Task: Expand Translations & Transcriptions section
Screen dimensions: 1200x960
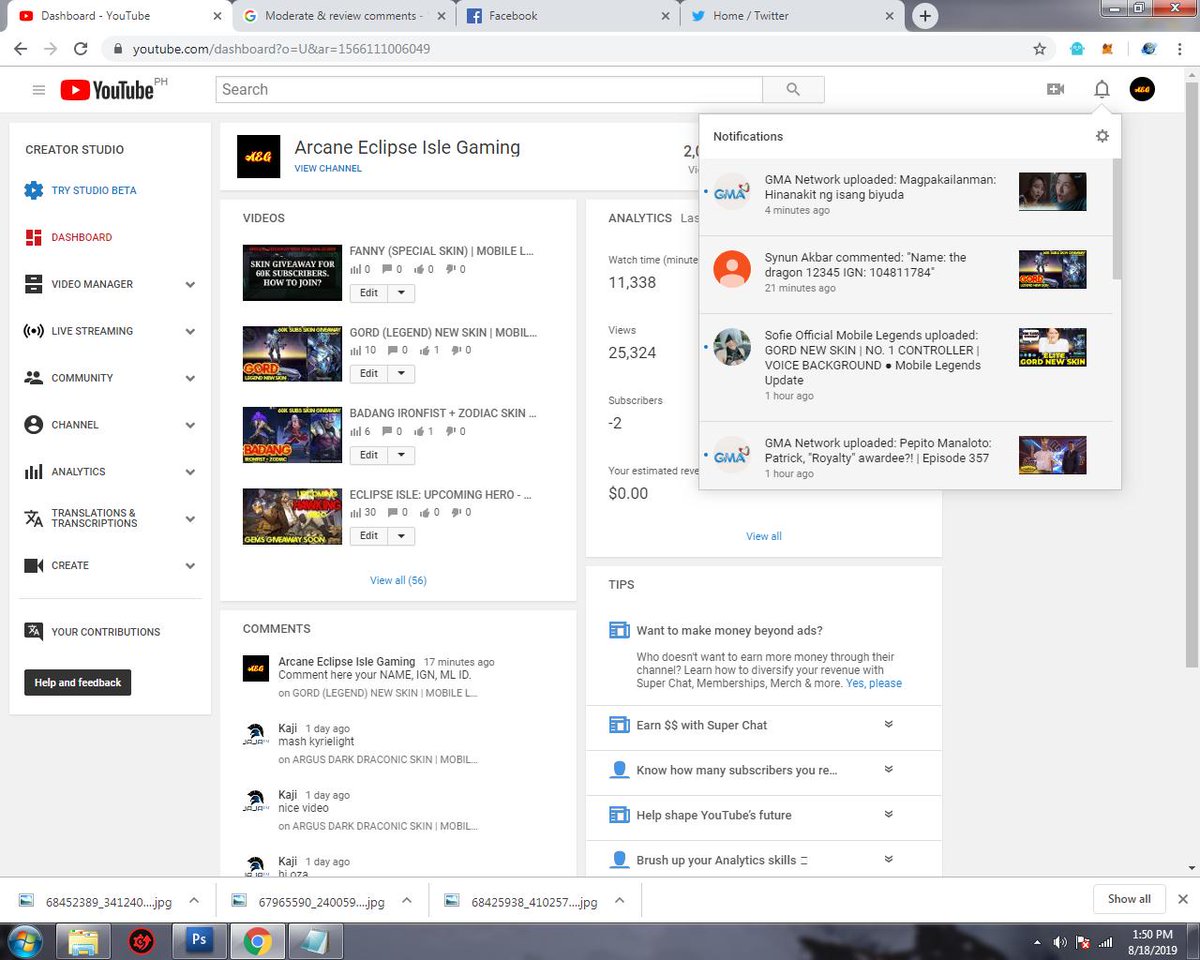Action: [190, 519]
